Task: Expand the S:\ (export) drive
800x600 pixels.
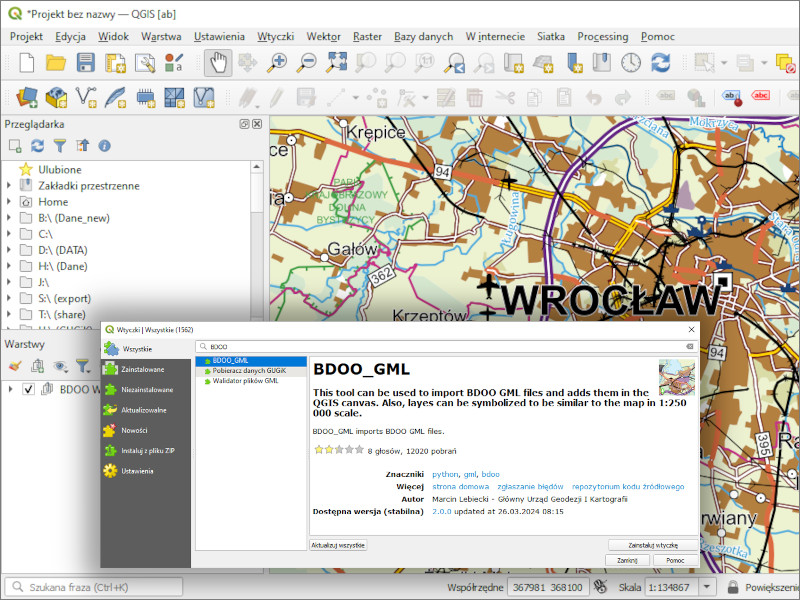Action: coord(9,298)
